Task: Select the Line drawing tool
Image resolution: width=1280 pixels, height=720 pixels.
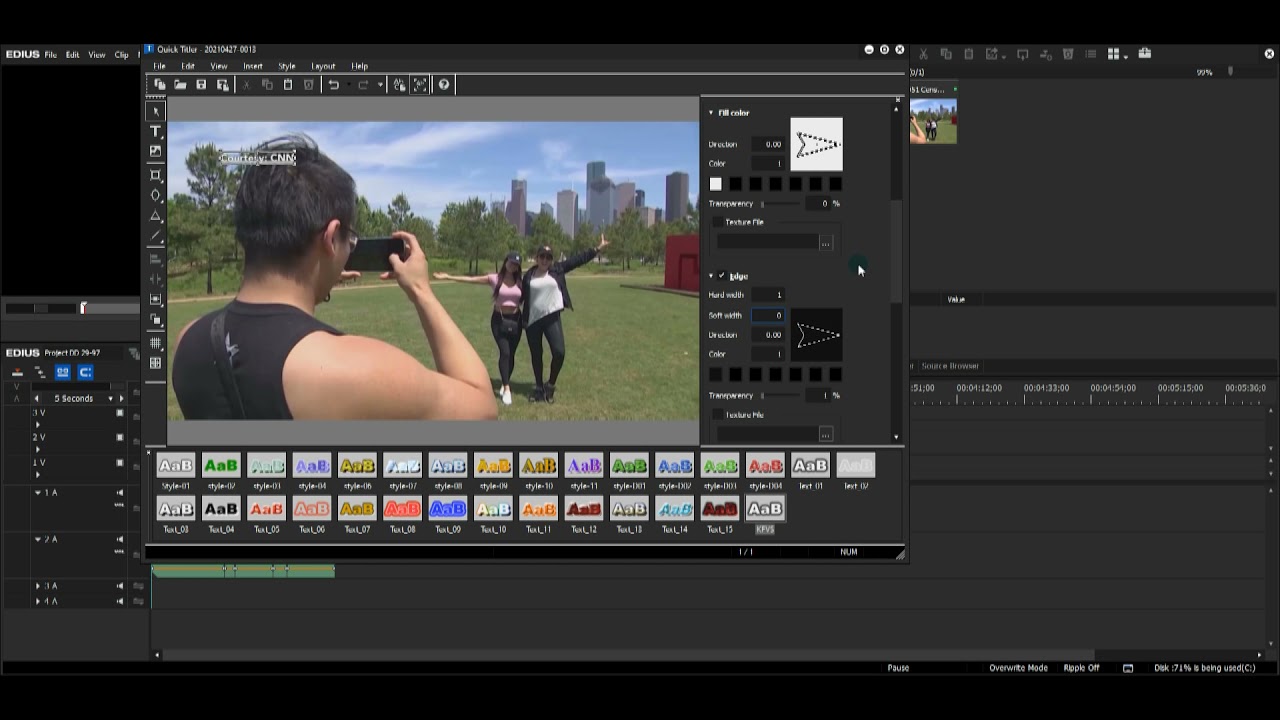Action: [156, 237]
